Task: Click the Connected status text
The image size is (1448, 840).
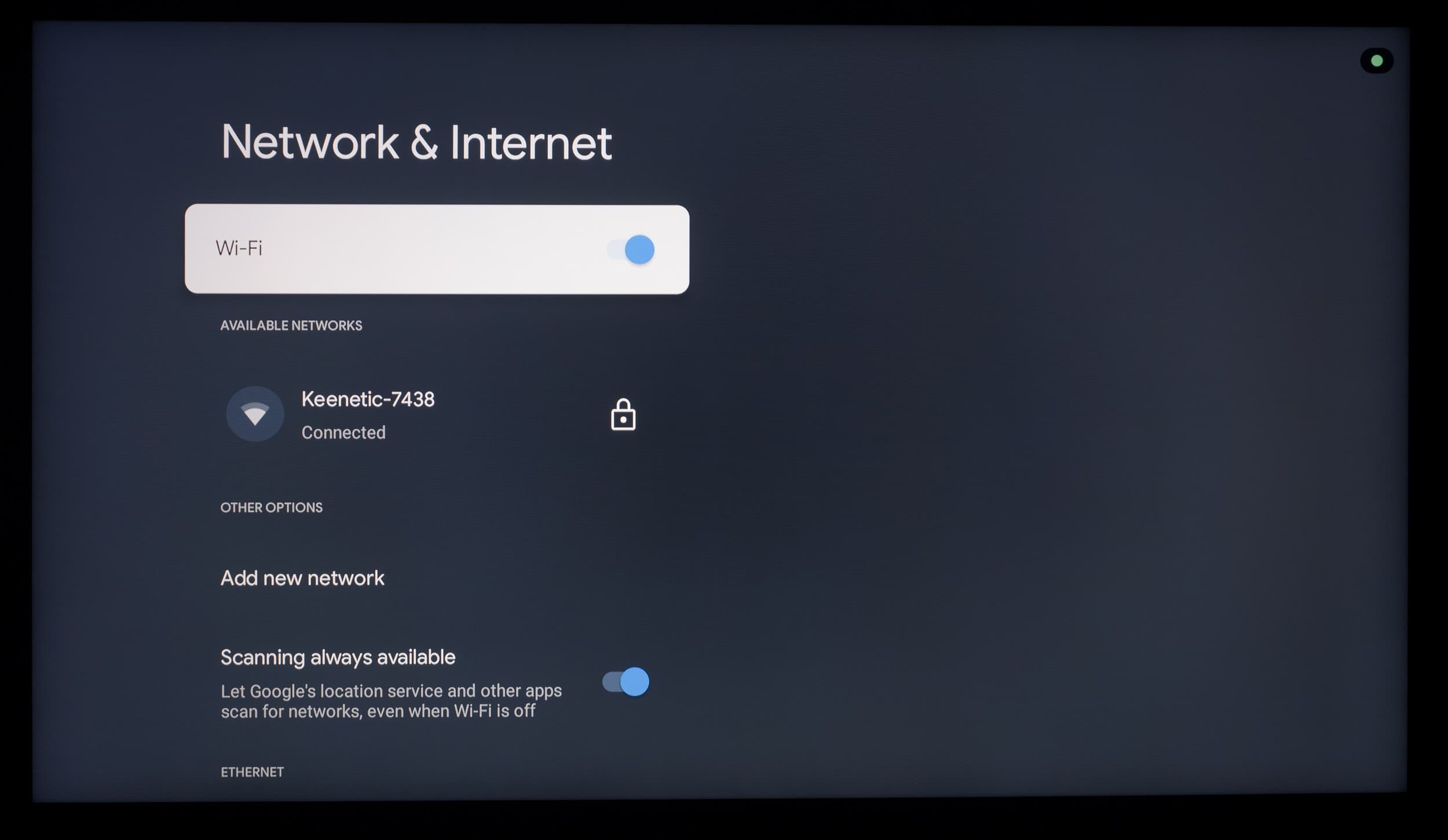Action: click(343, 432)
